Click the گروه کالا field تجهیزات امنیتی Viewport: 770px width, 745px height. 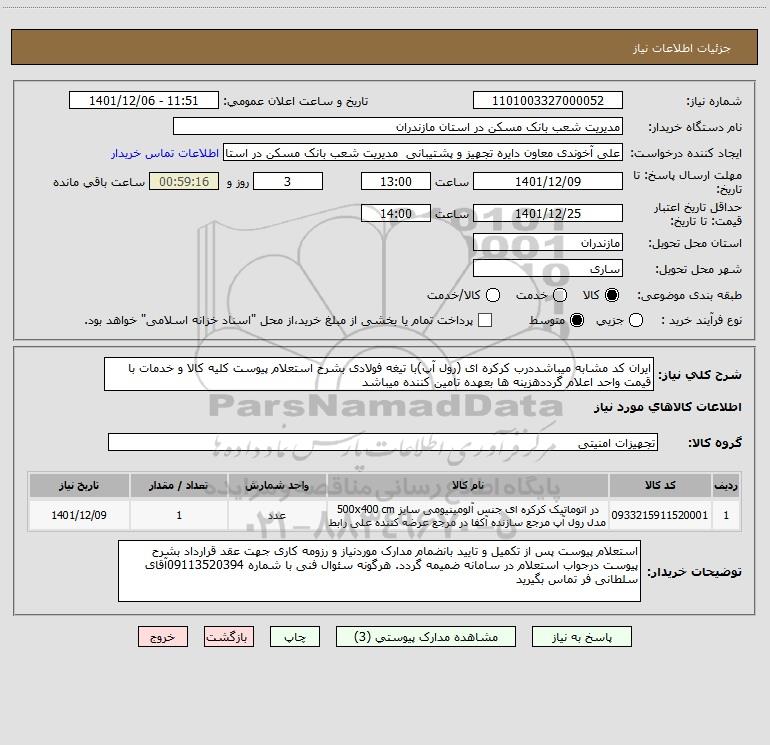tap(383, 442)
